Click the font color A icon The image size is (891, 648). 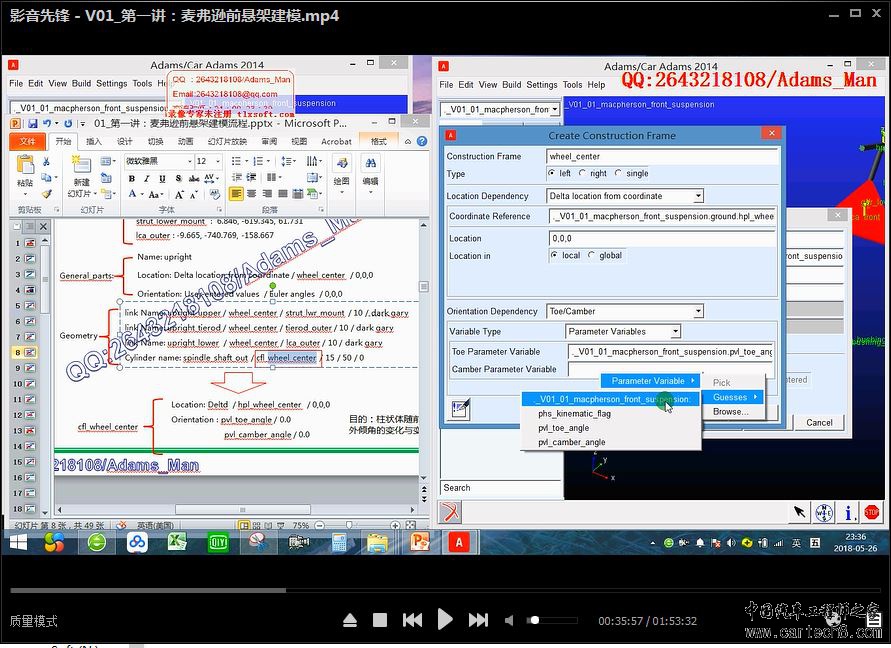[132, 194]
